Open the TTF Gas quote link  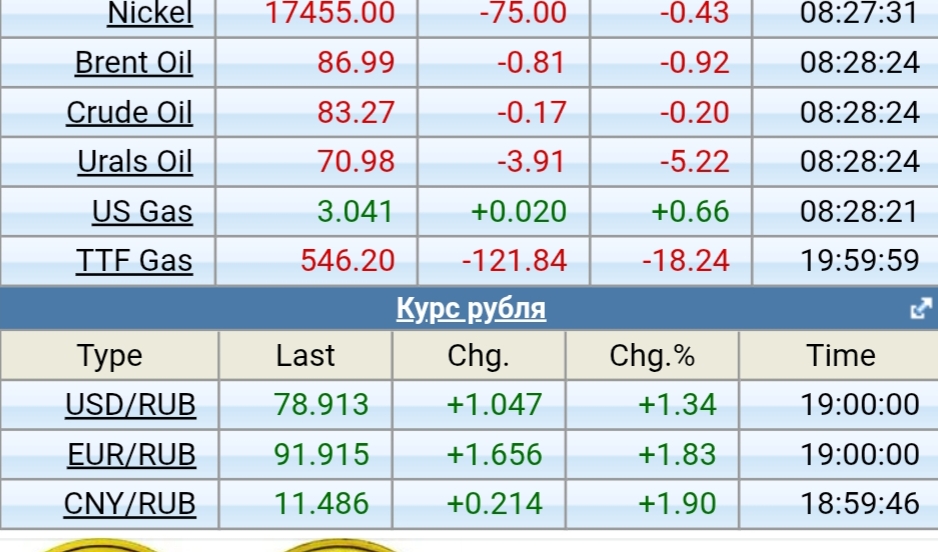(134, 261)
